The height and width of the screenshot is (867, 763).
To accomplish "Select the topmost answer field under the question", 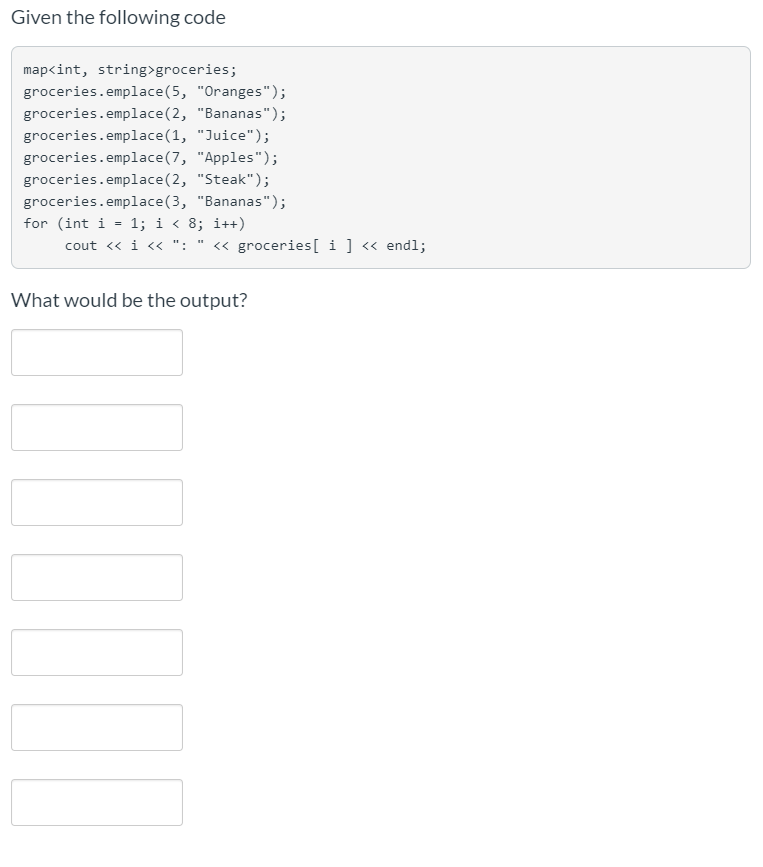I will click(x=96, y=351).
